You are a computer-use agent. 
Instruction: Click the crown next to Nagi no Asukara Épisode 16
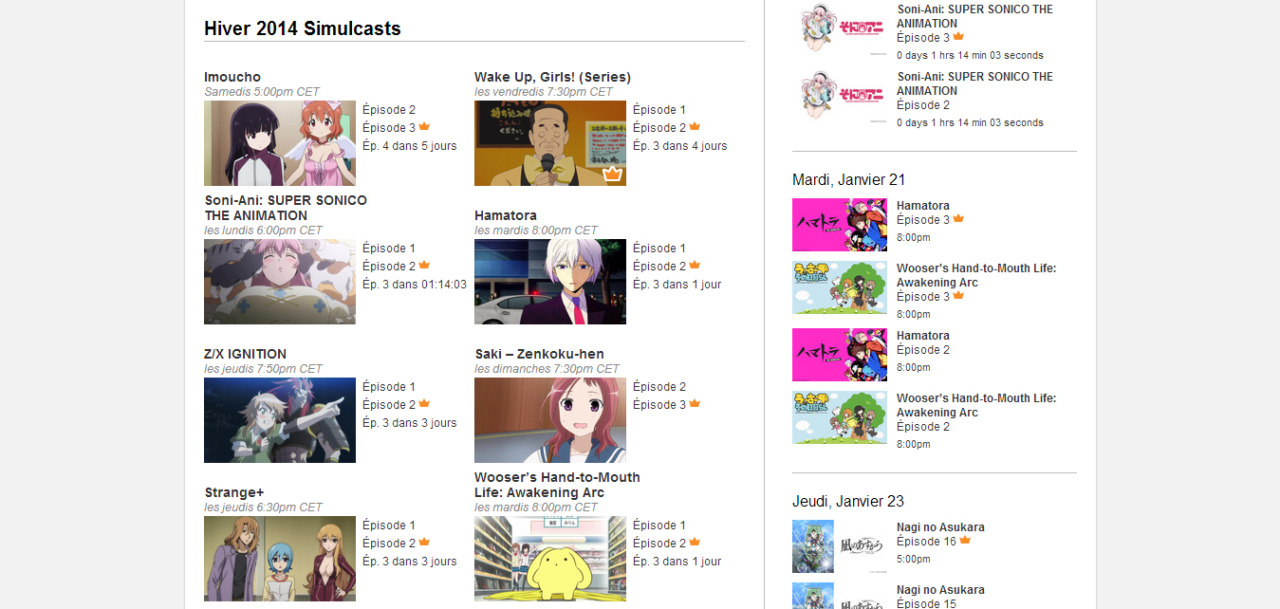pos(965,540)
